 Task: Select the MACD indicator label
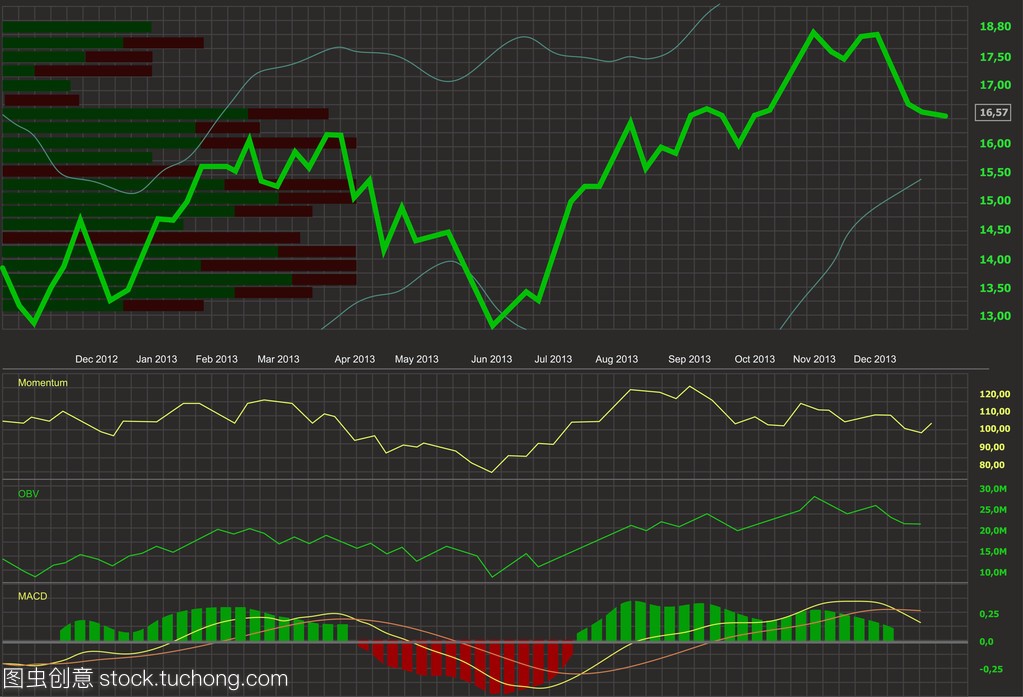(32, 596)
